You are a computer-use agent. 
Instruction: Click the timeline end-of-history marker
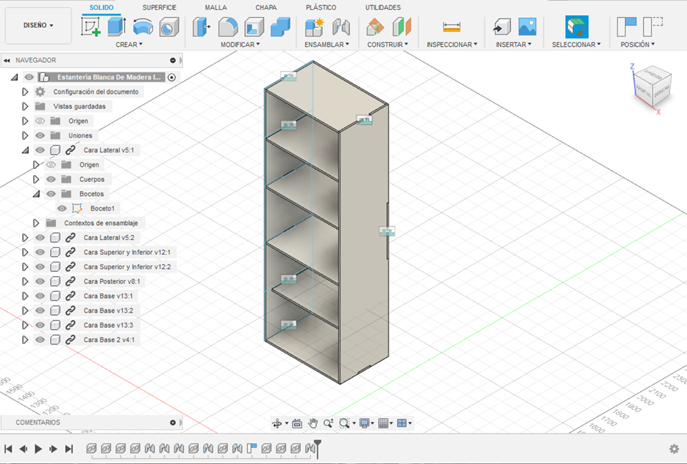click(318, 448)
